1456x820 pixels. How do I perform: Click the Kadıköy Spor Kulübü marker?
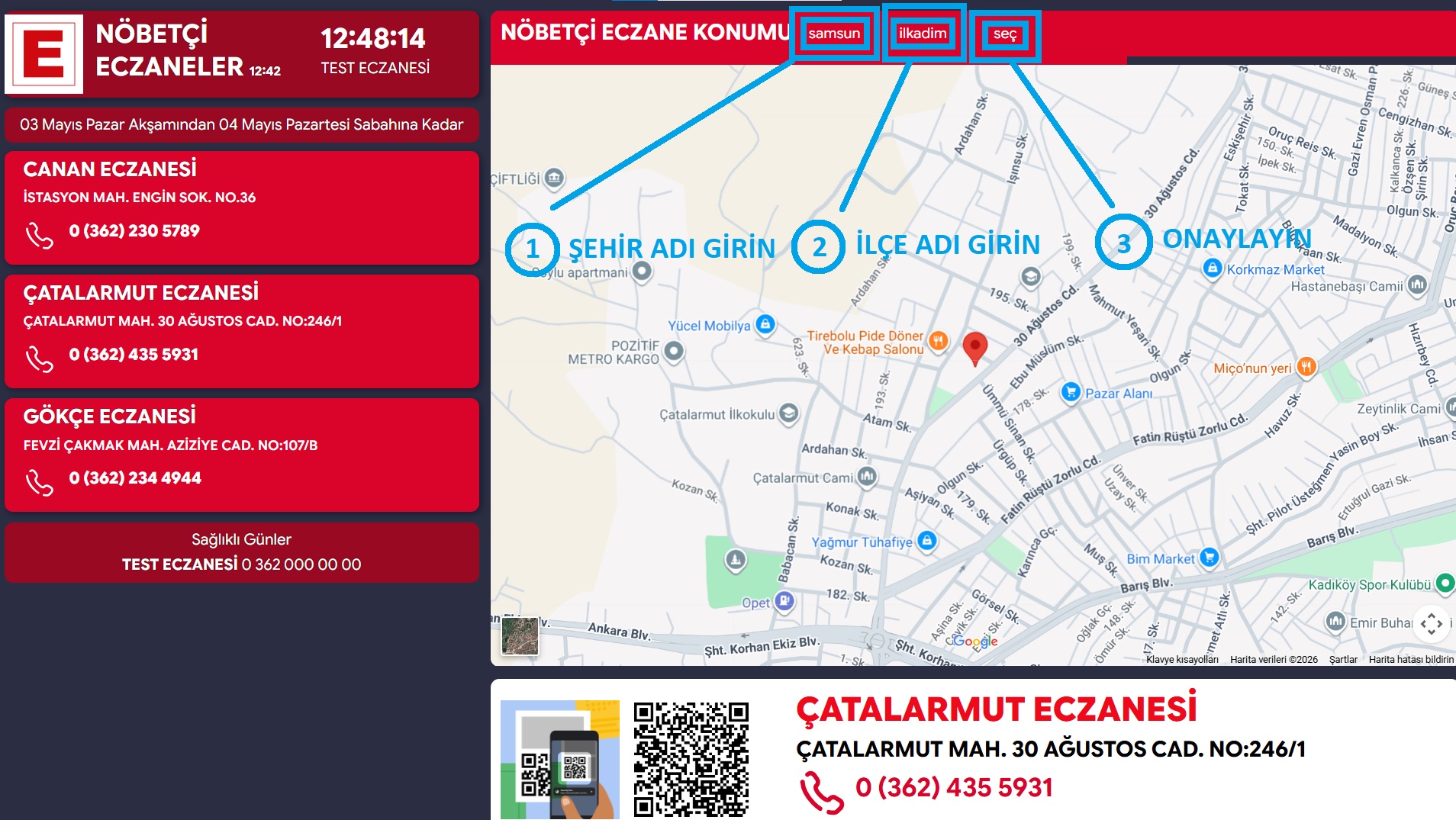[x=1445, y=584]
